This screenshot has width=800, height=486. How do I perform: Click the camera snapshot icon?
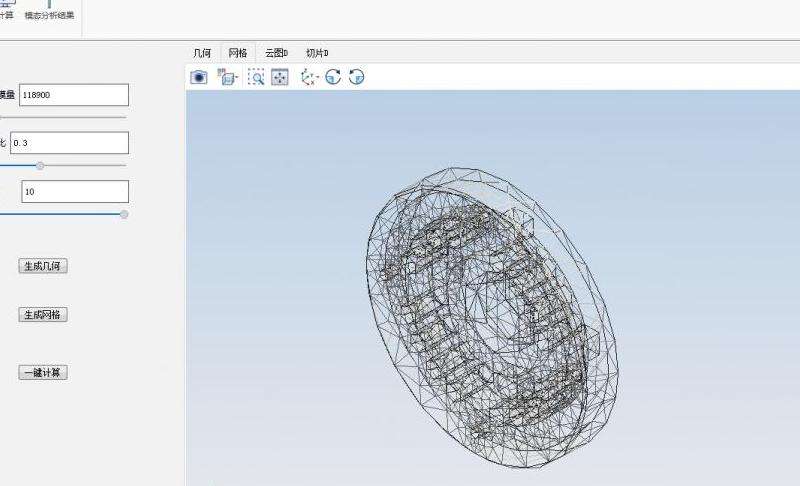(199, 77)
